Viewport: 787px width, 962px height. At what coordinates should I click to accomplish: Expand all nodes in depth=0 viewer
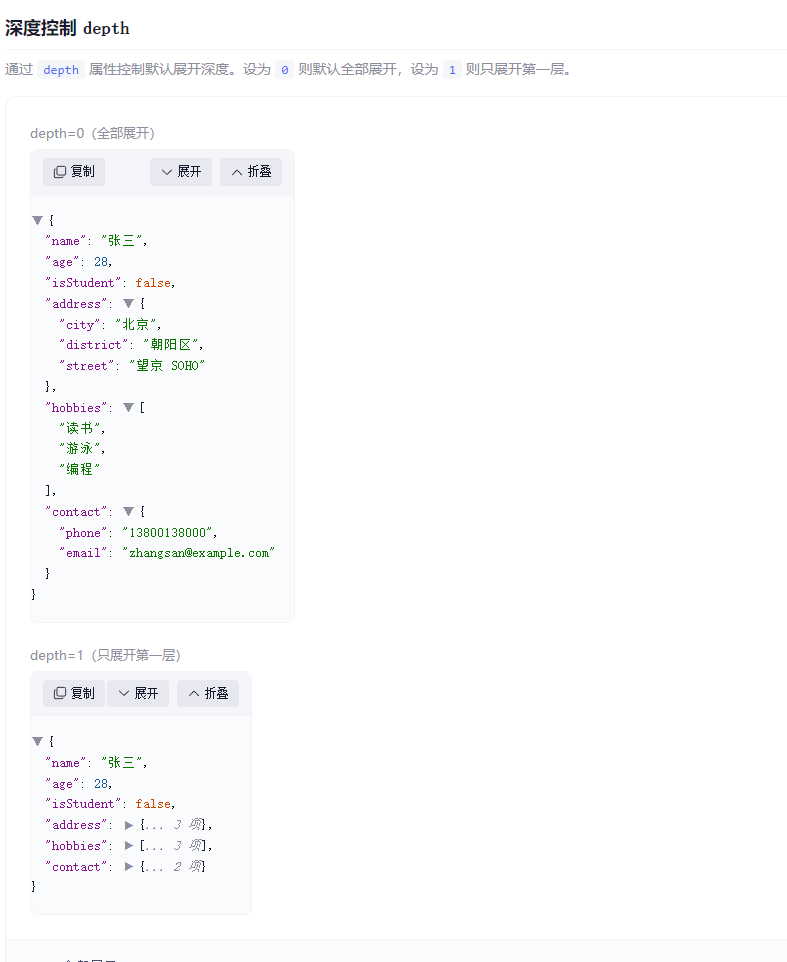(x=181, y=172)
